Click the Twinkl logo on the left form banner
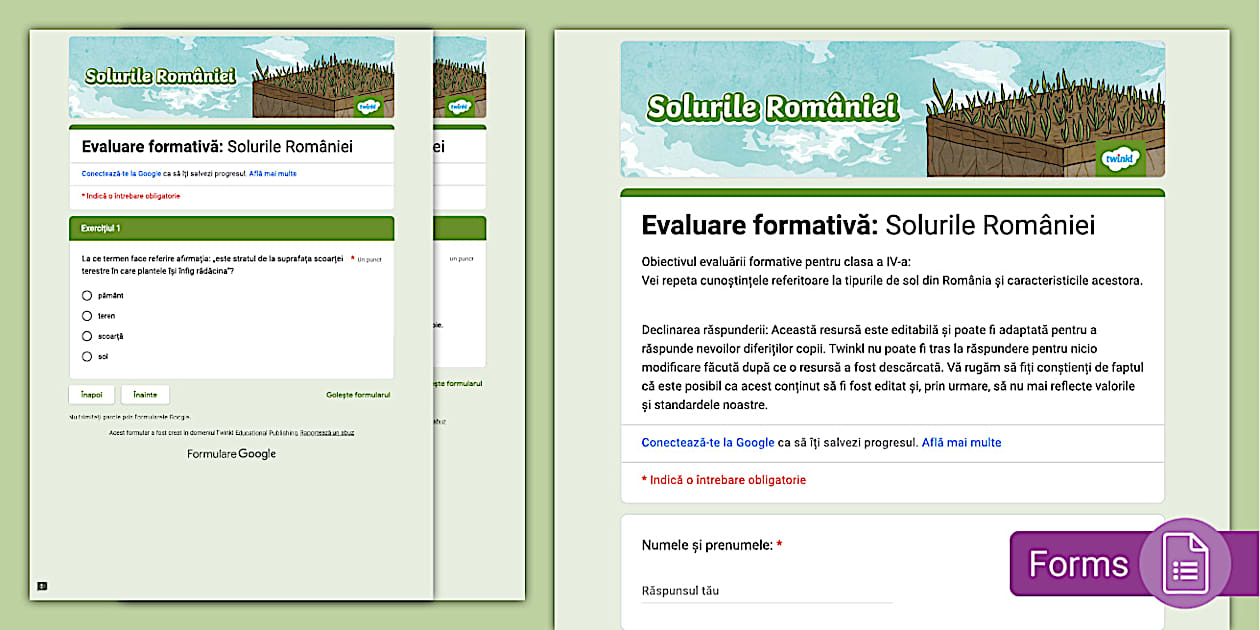Image resolution: width=1260 pixels, height=630 pixels. pyautogui.click(x=370, y=107)
